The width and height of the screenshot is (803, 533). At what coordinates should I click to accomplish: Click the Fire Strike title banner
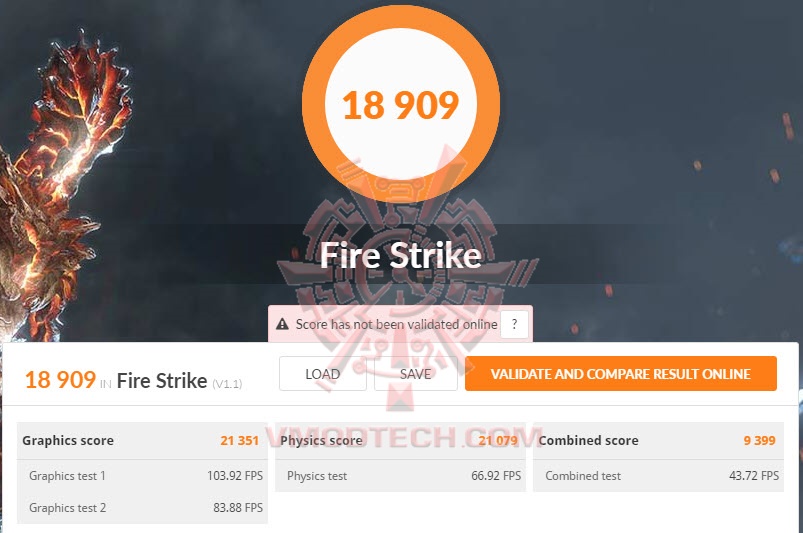401,255
